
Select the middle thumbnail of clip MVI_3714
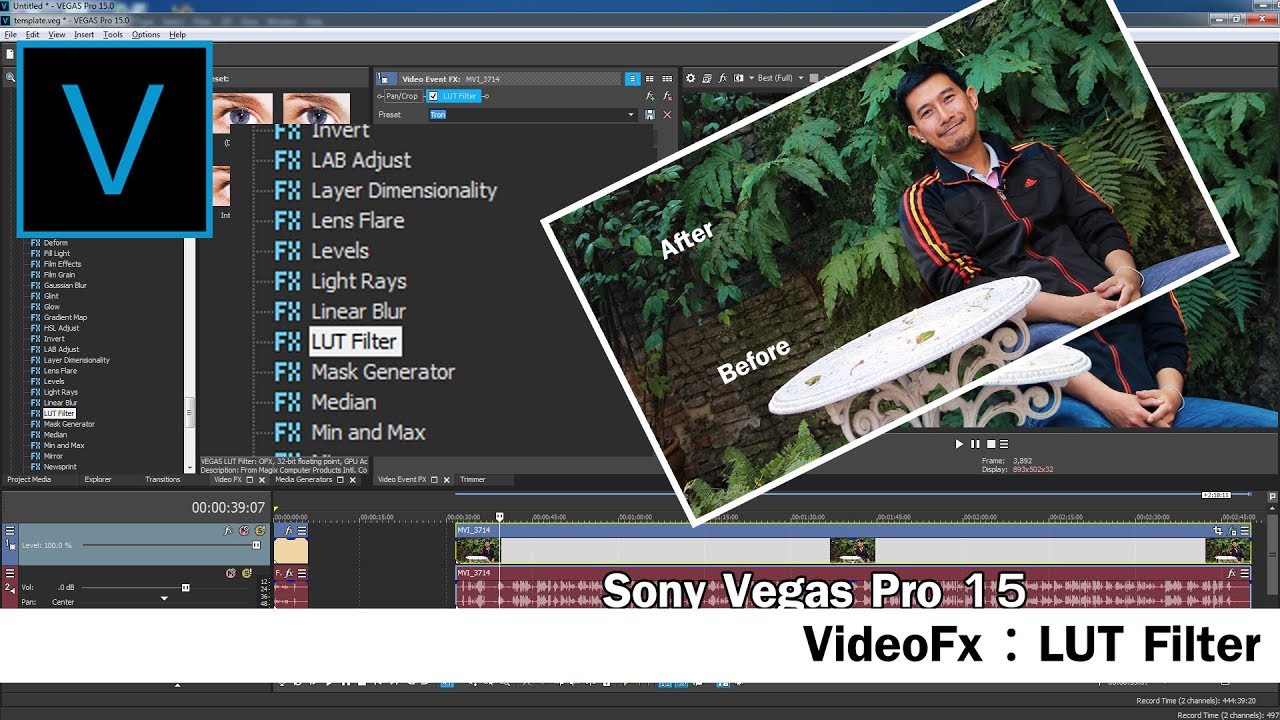point(852,550)
